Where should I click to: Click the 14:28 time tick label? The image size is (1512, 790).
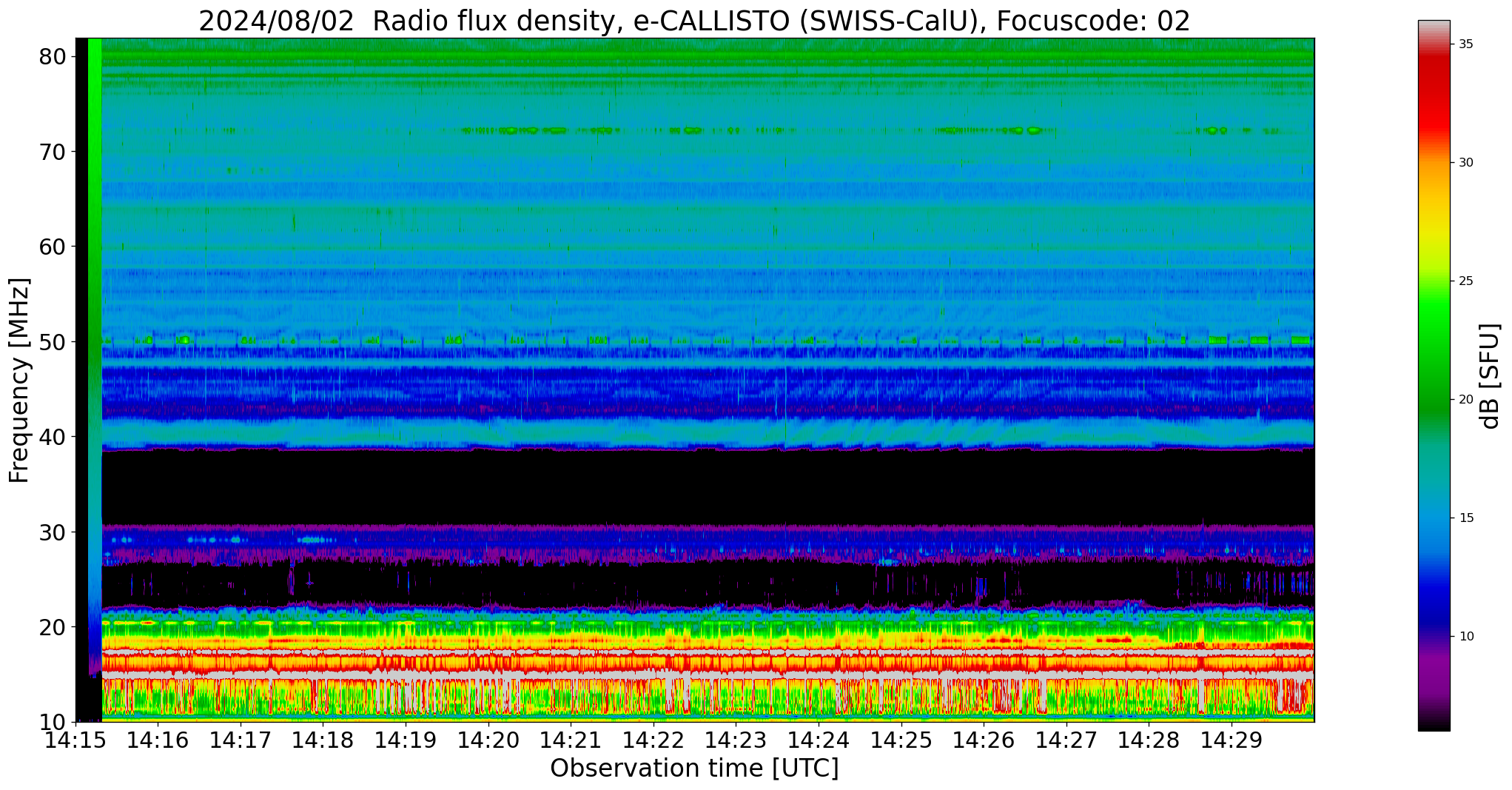(1149, 740)
